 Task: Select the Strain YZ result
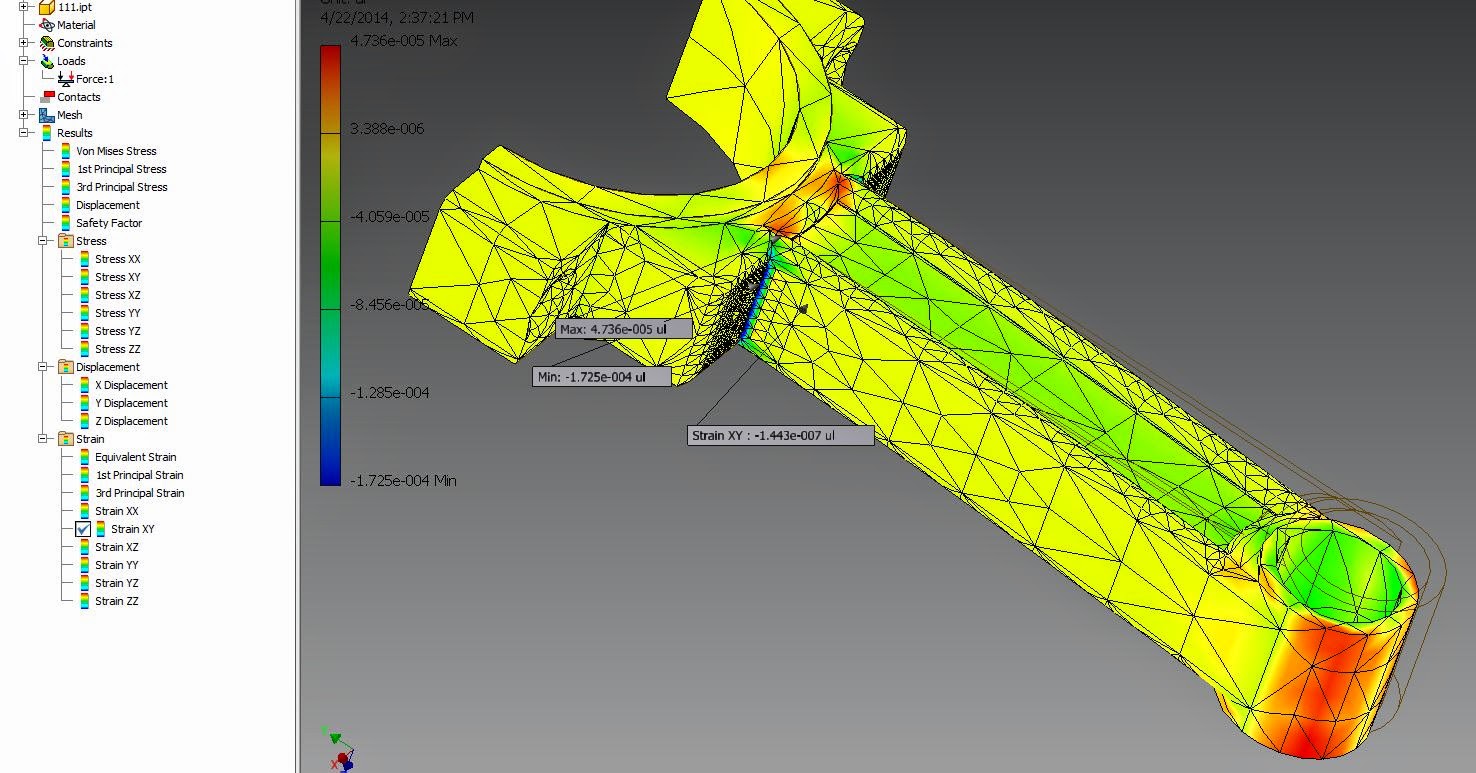[x=117, y=583]
